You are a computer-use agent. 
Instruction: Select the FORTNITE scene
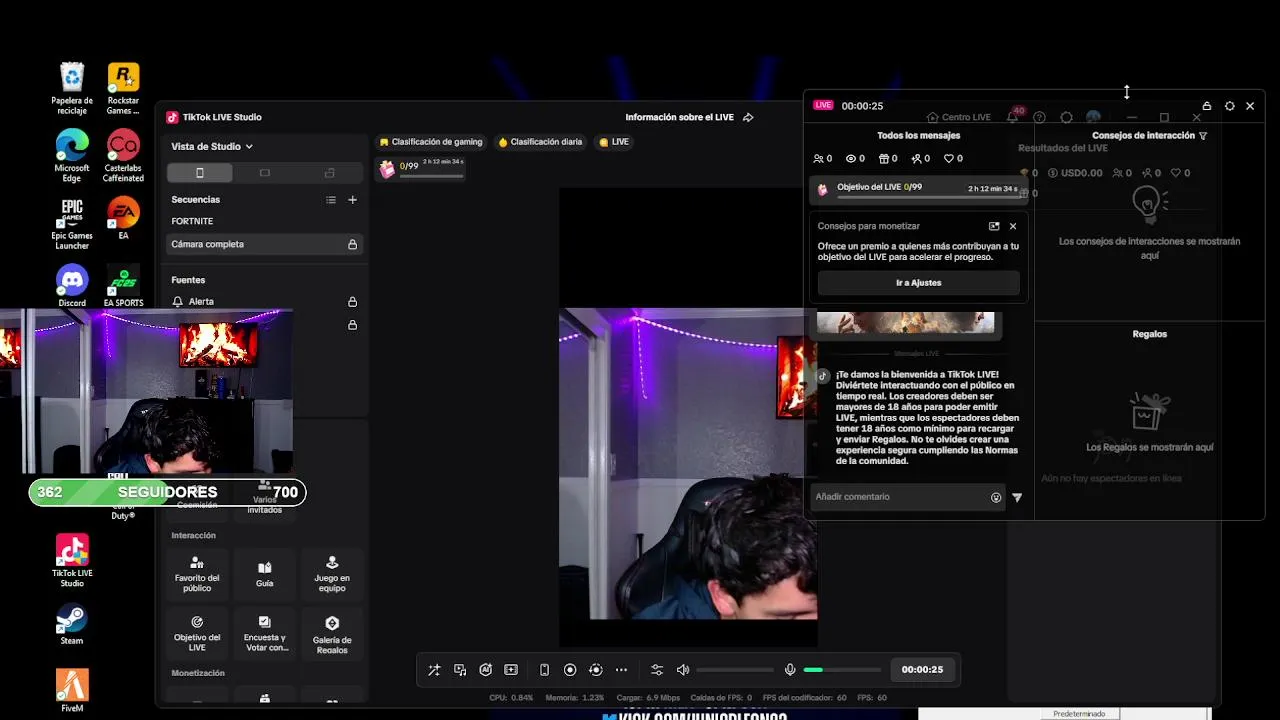[192, 221]
